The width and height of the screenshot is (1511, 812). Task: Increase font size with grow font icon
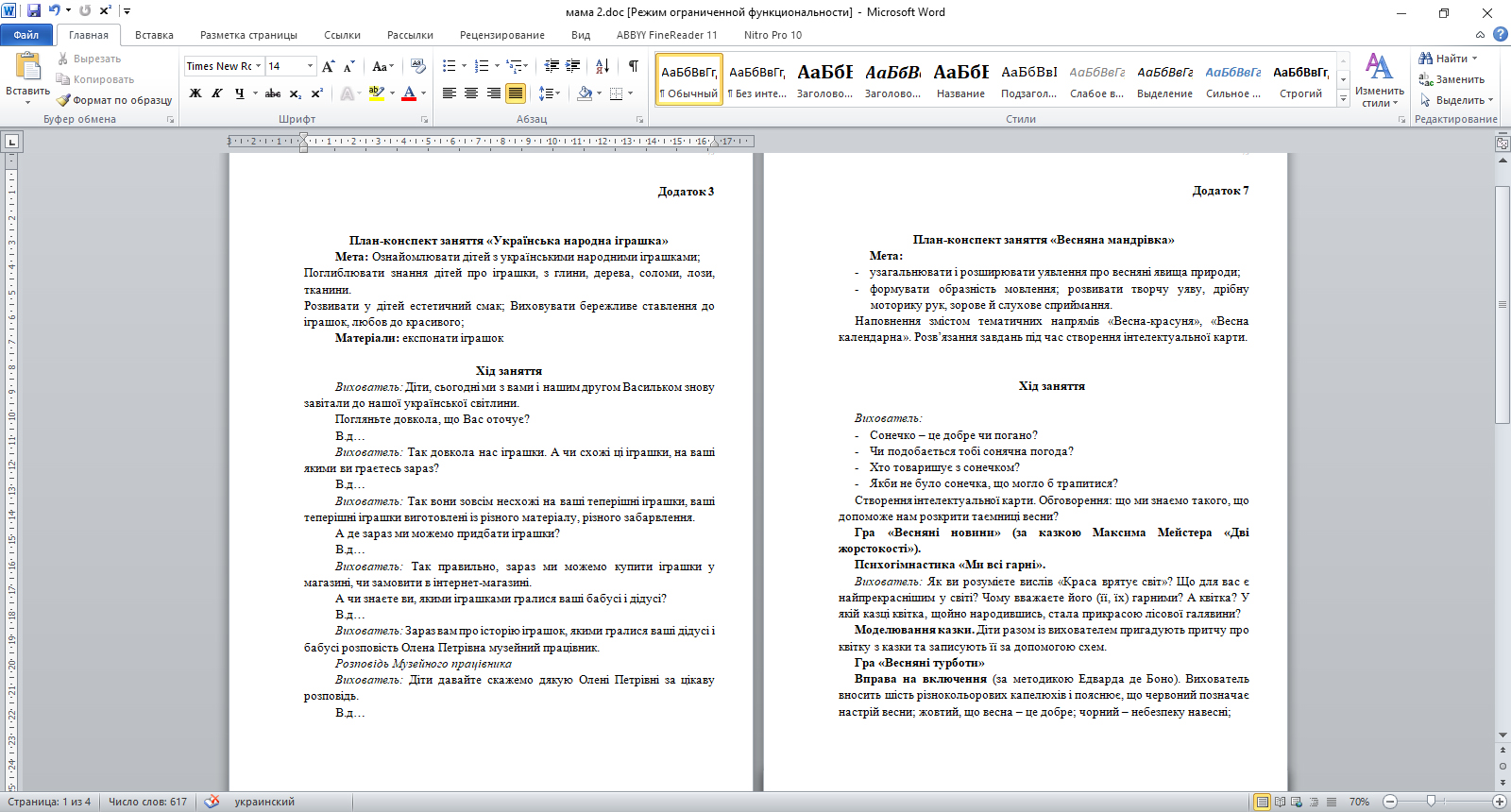click(x=328, y=66)
